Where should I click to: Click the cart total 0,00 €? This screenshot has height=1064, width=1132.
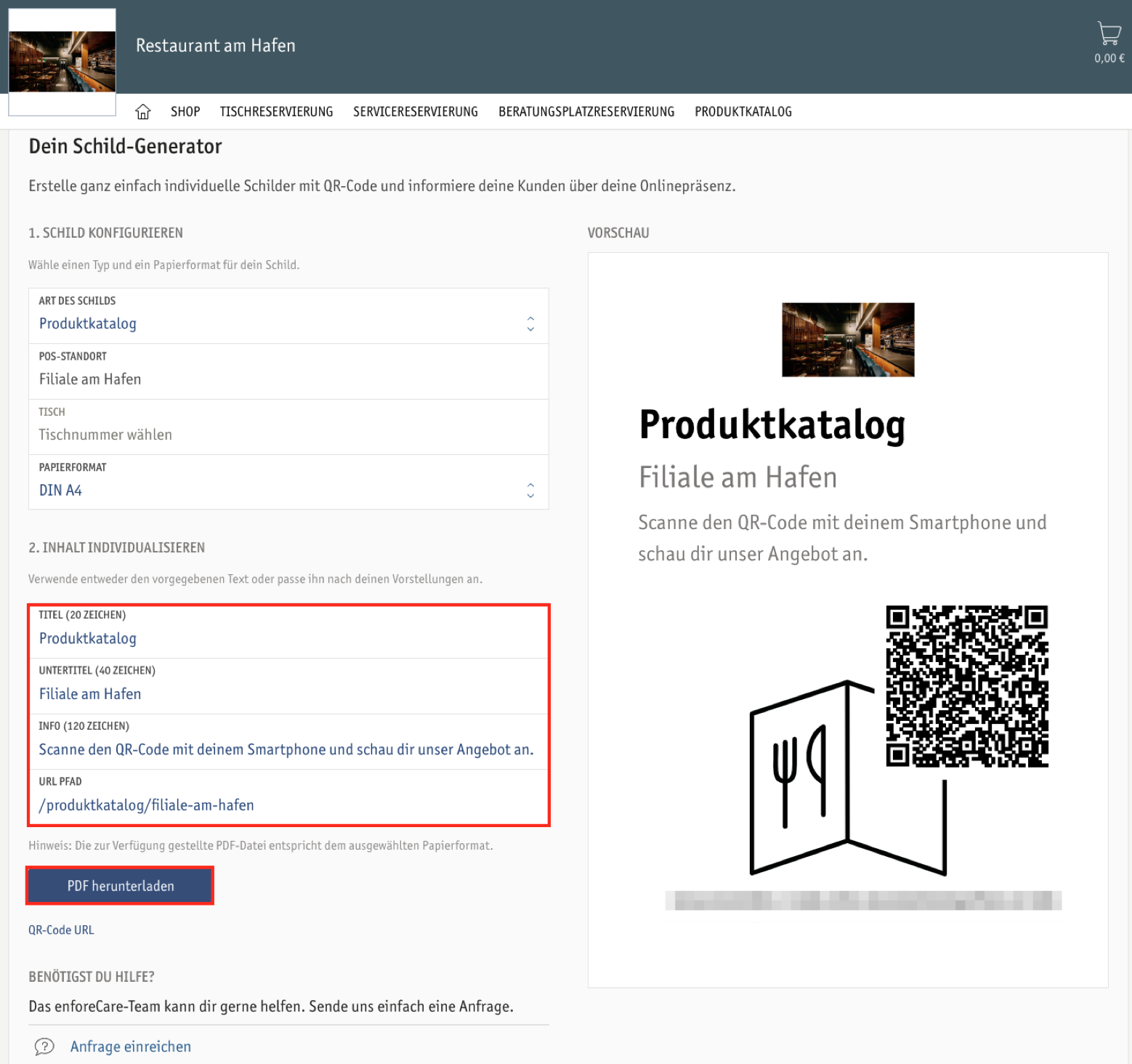[1109, 59]
